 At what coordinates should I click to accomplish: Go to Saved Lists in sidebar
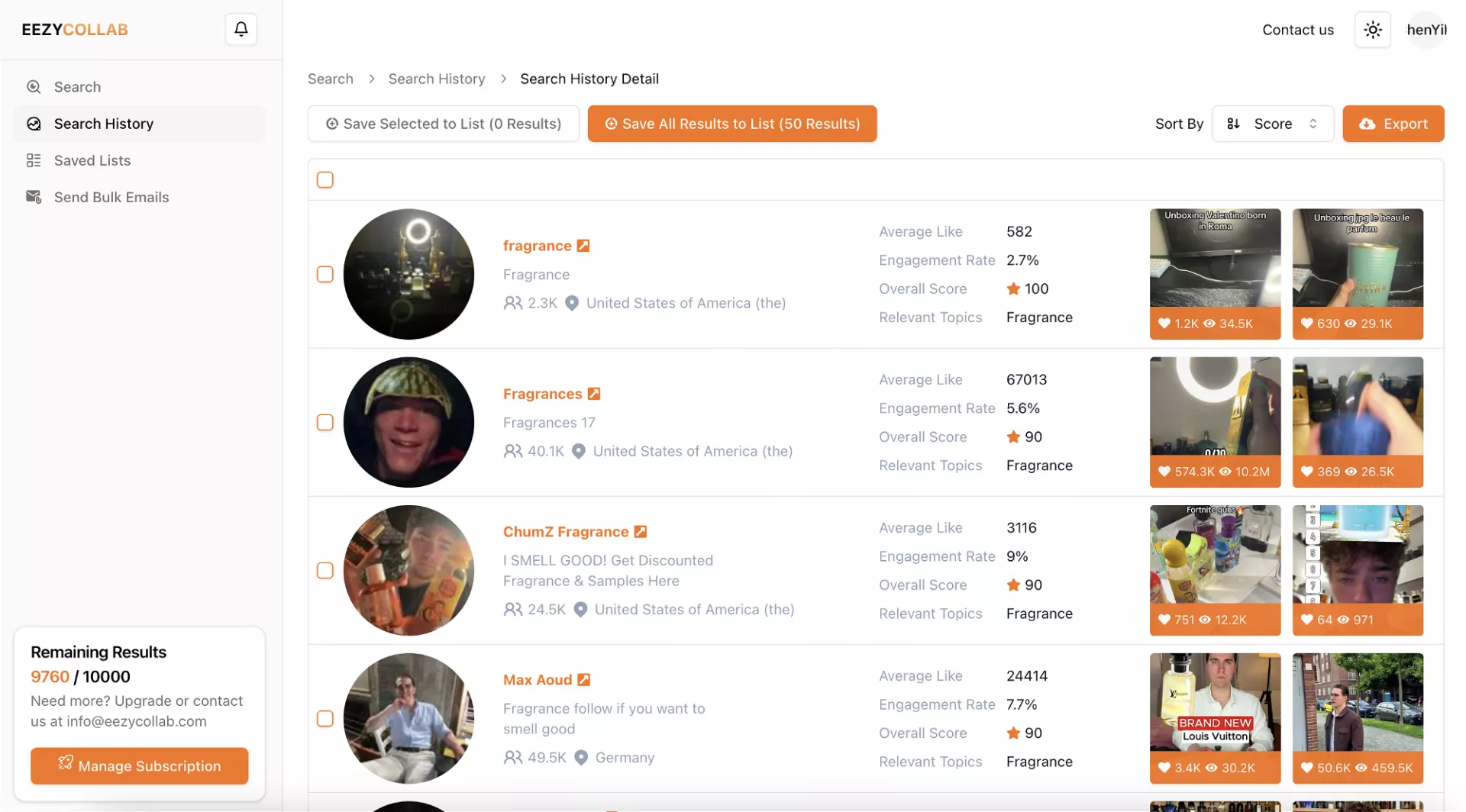pyautogui.click(x=92, y=160)
